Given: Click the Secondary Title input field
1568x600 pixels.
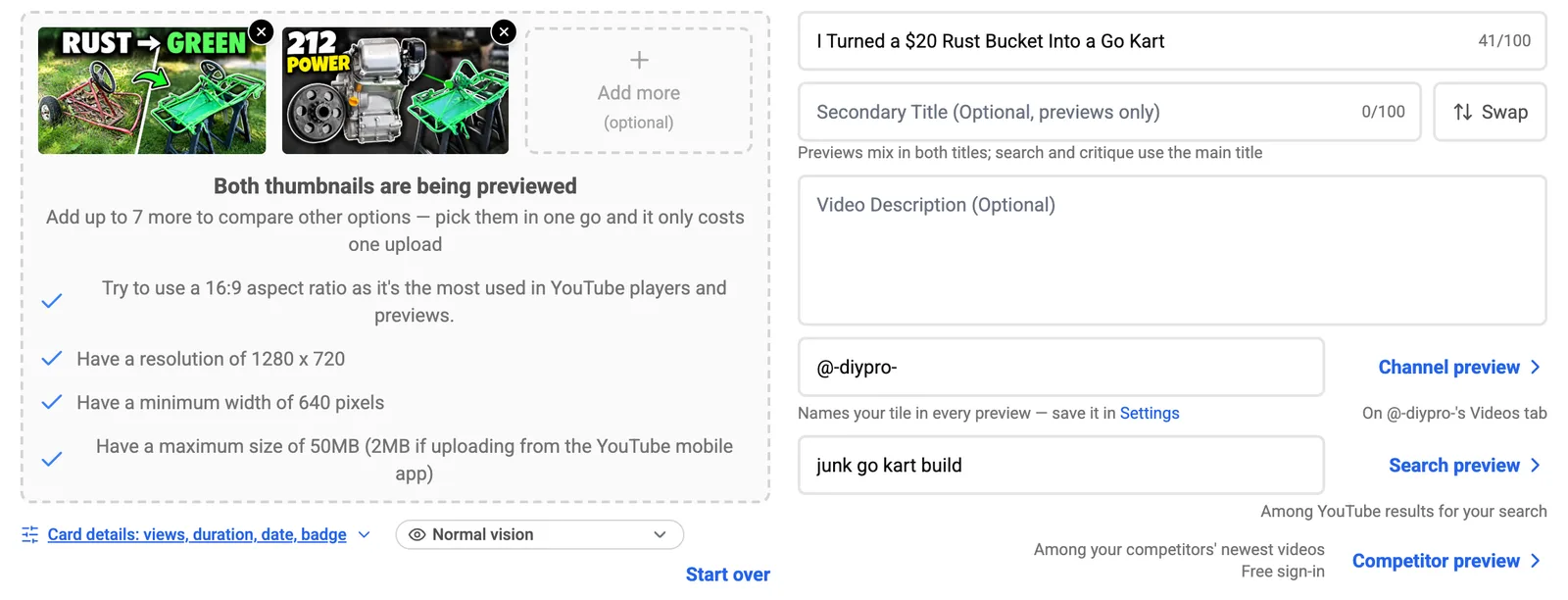Looking at the screenshot, I should (x=1109, y=112).
